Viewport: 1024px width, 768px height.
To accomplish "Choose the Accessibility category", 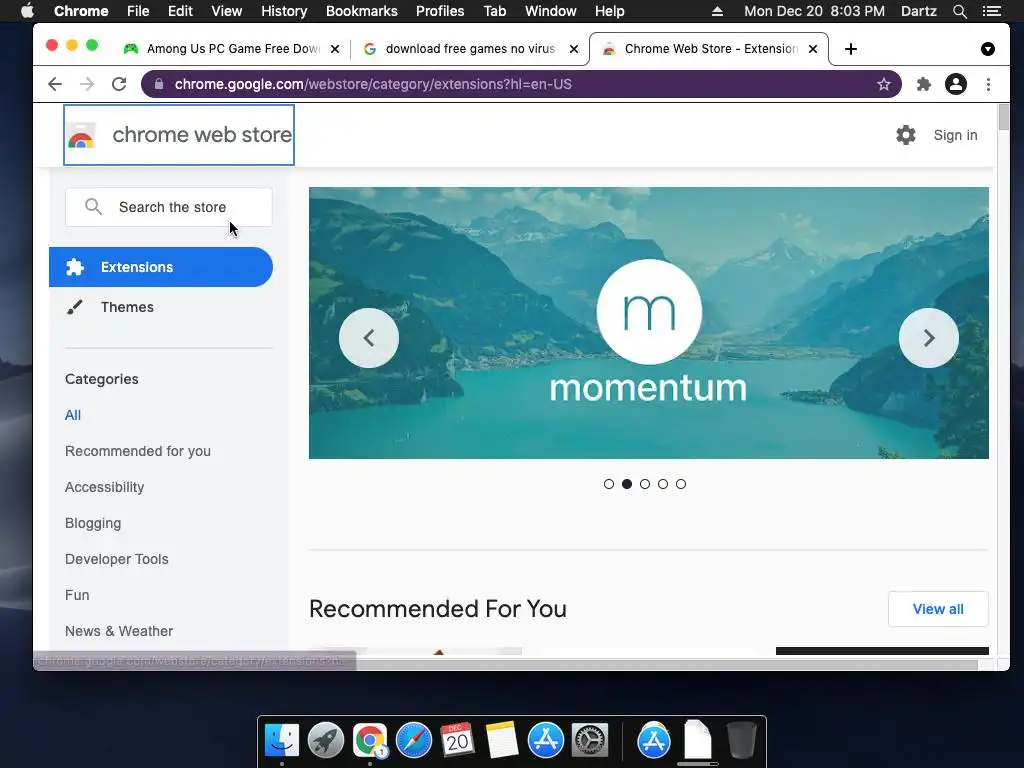I will [104, 487].
